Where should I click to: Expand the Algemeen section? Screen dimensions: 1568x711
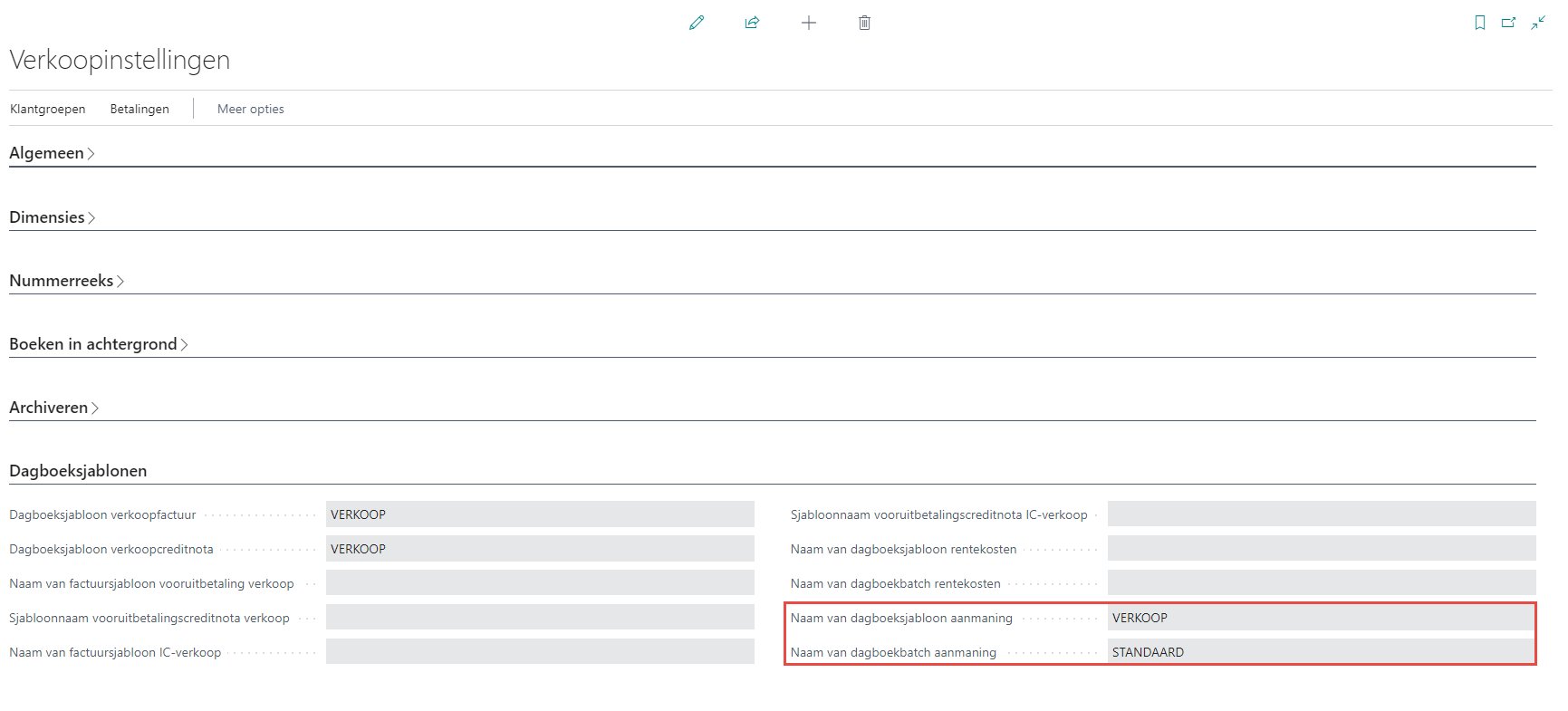pyautogui.click(x=52, y=153)
